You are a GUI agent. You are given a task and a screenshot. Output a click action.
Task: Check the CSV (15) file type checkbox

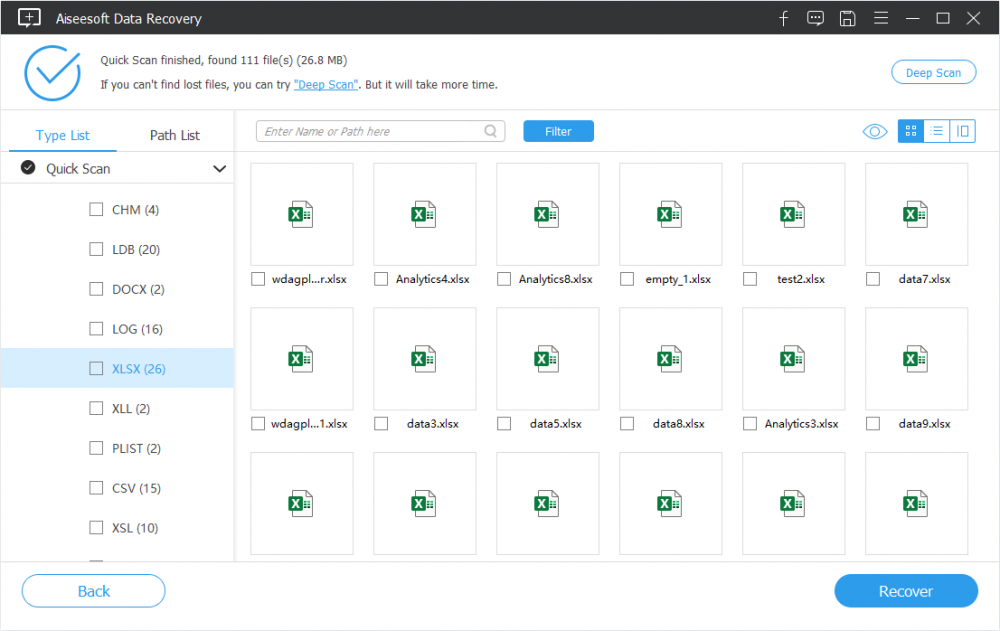[96, 487]
